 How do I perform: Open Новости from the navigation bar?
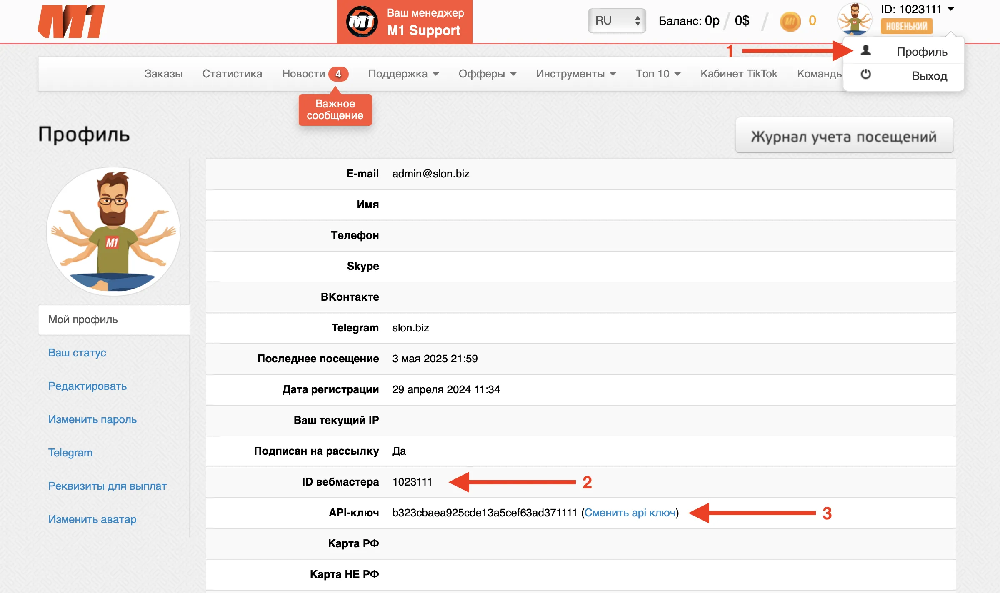304,74
